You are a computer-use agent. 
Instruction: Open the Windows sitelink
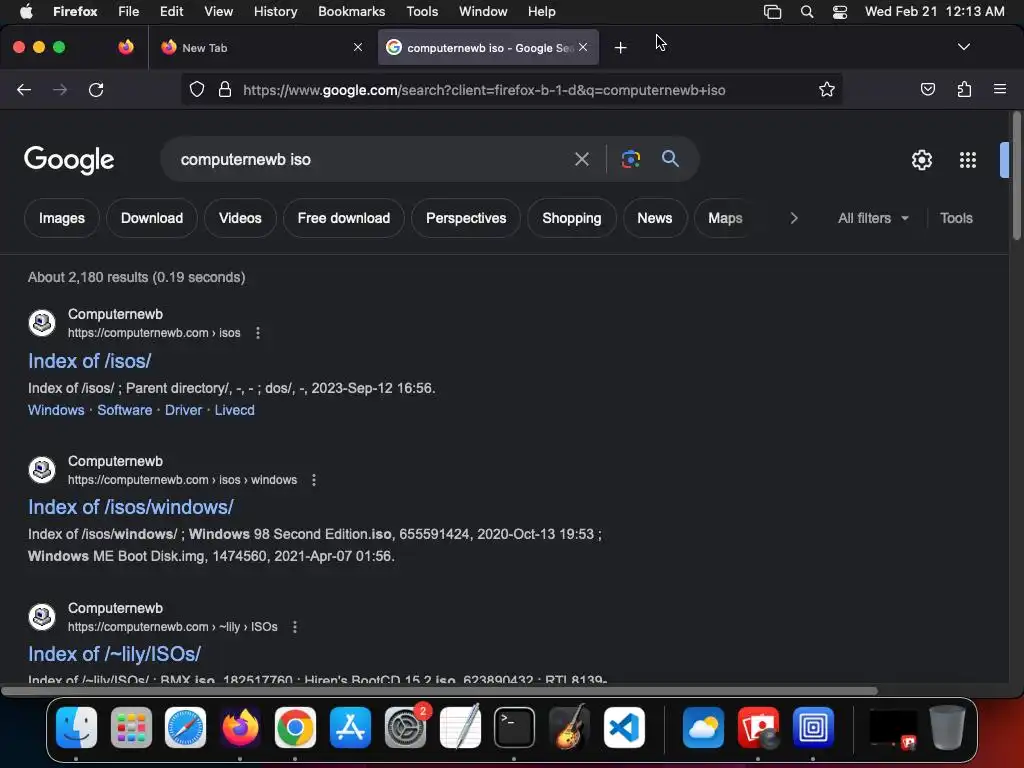point(56,410)
